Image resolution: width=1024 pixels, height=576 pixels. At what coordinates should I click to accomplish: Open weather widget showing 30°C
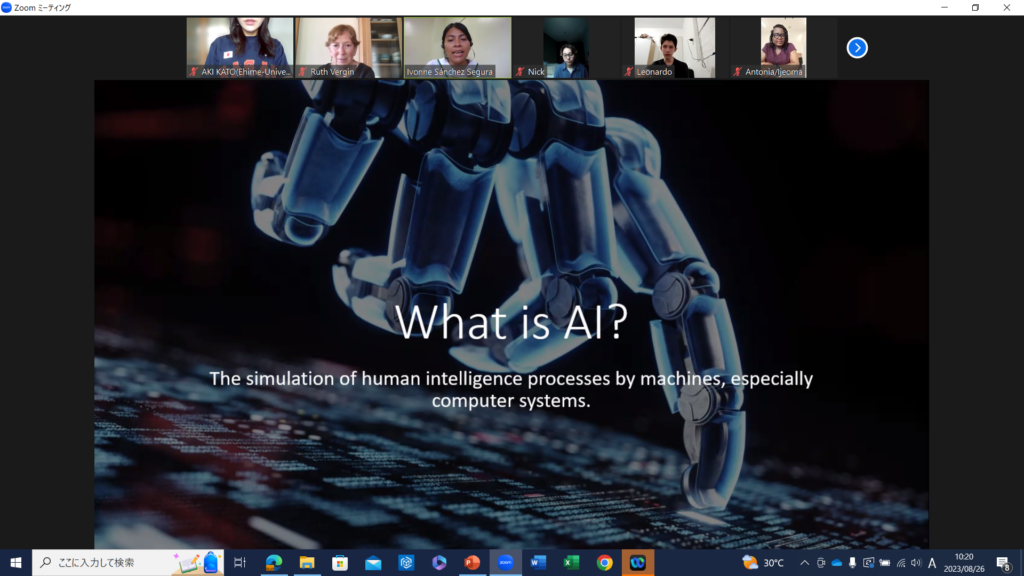[763, 562]
